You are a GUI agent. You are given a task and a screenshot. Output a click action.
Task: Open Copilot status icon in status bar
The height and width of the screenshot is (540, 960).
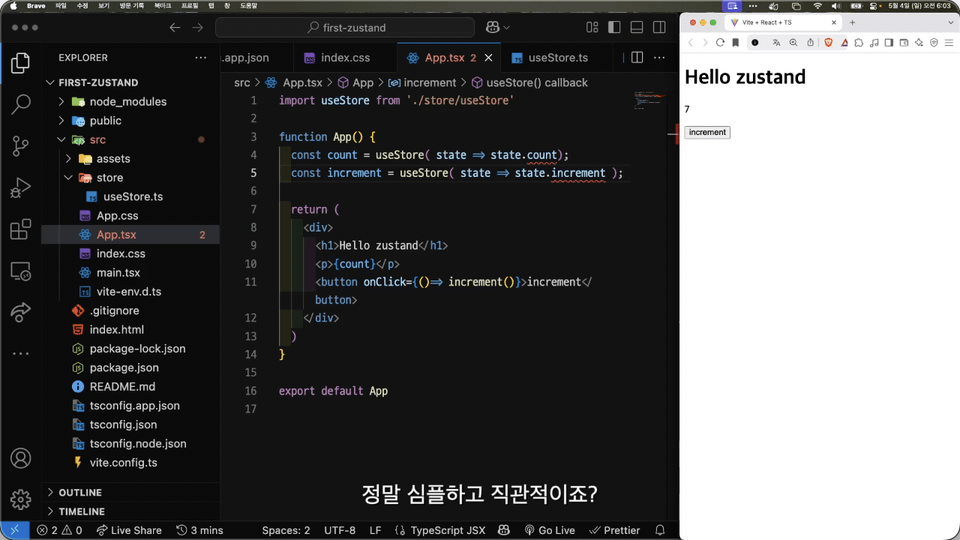504,530
